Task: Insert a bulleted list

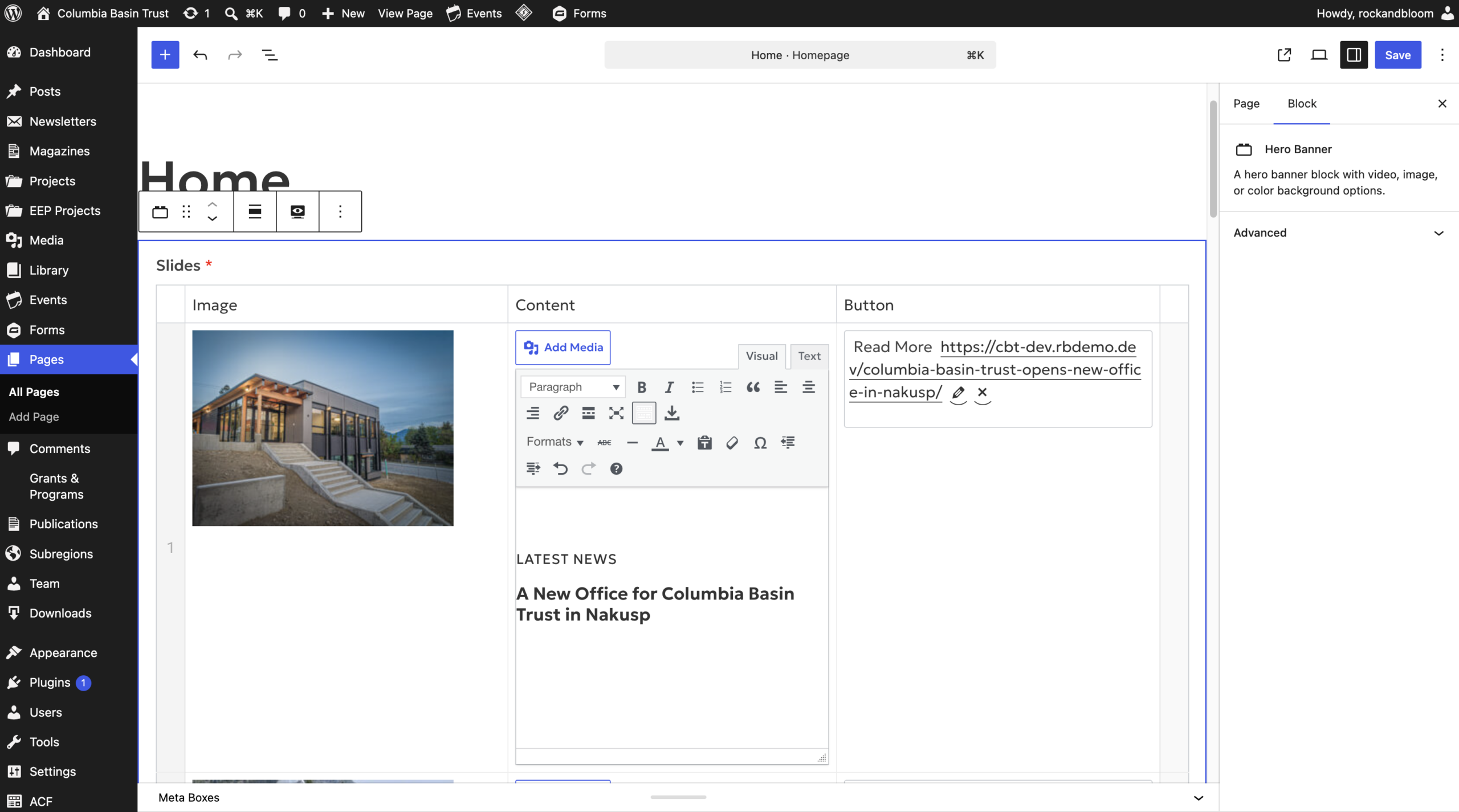Action: (698, 387)
